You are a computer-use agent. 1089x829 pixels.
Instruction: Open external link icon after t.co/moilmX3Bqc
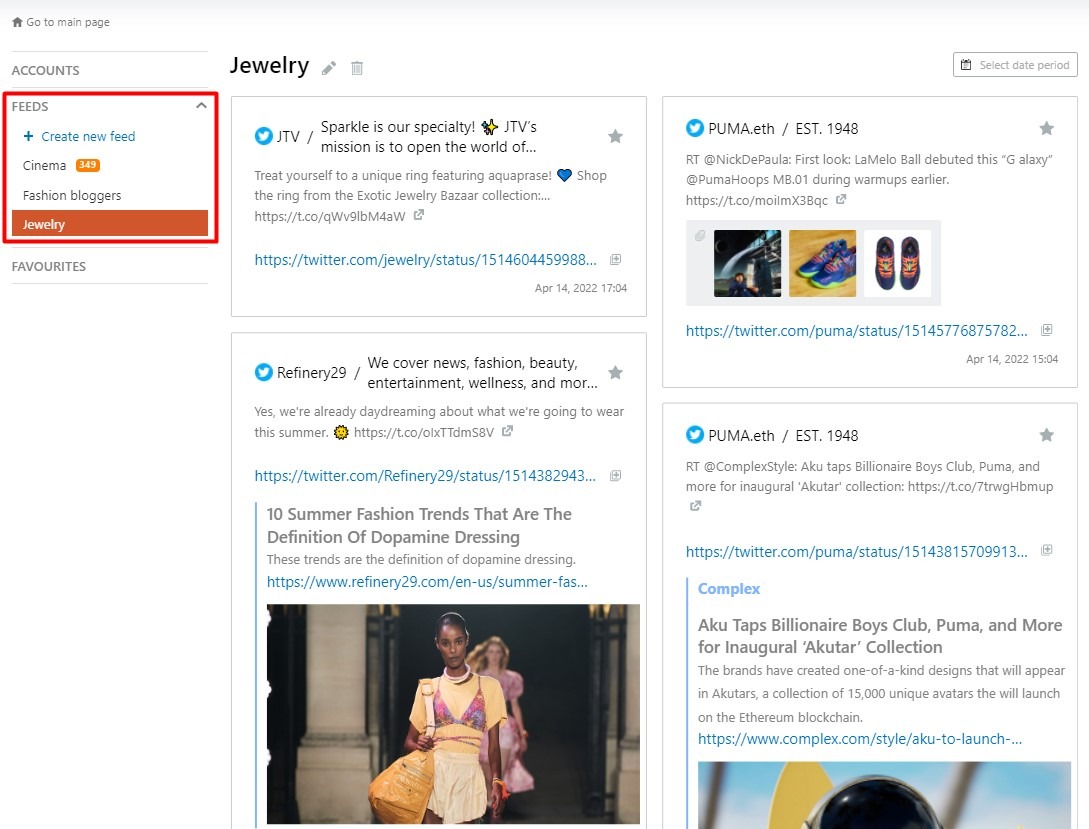coord(841,199)
